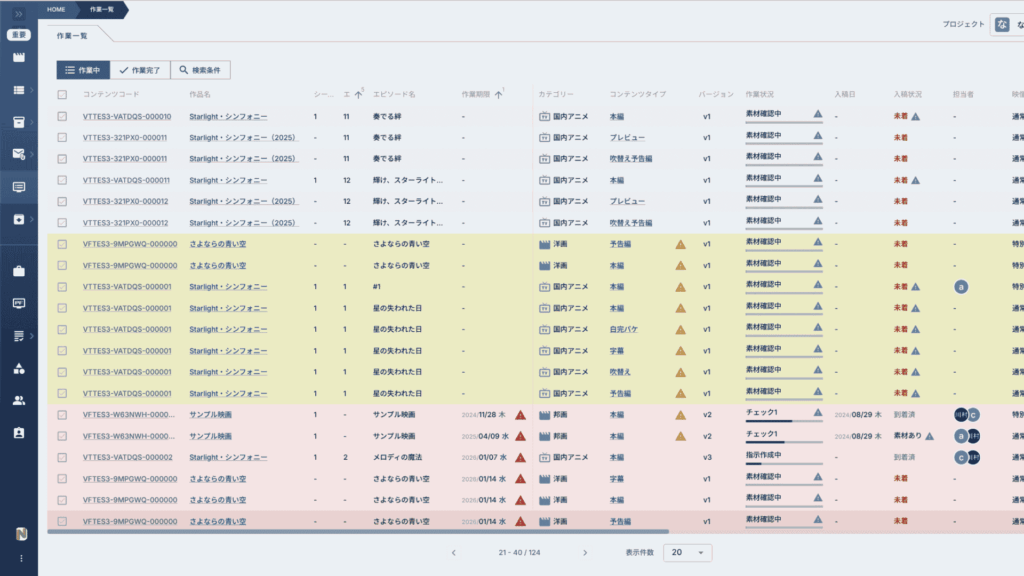Image resolution: width=1024 pixels, height=576 pixels.
Task: Open the vertical dots menu at sidebar bottom
Action: (x=21, y=558)
